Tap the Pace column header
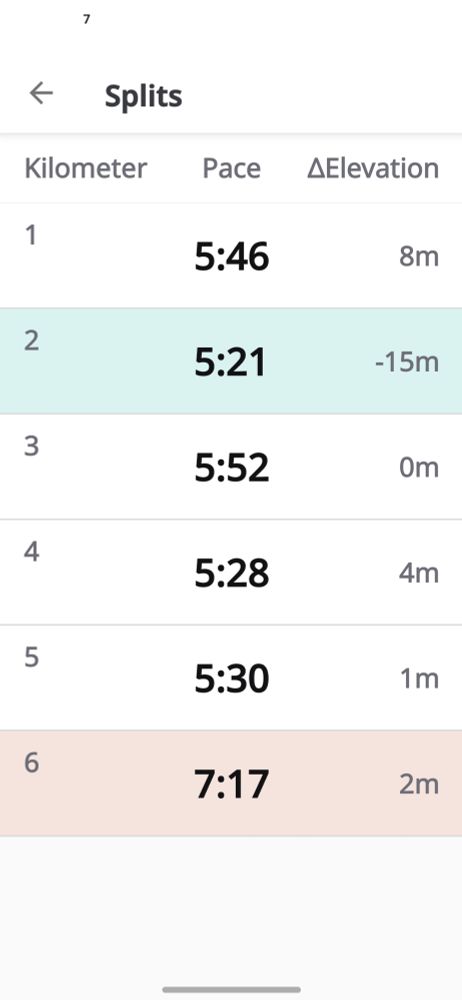 click(232, 168)
